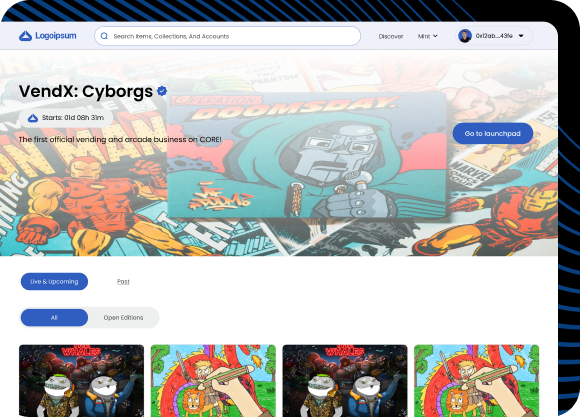Switch to the Past tab

(123, 282)
